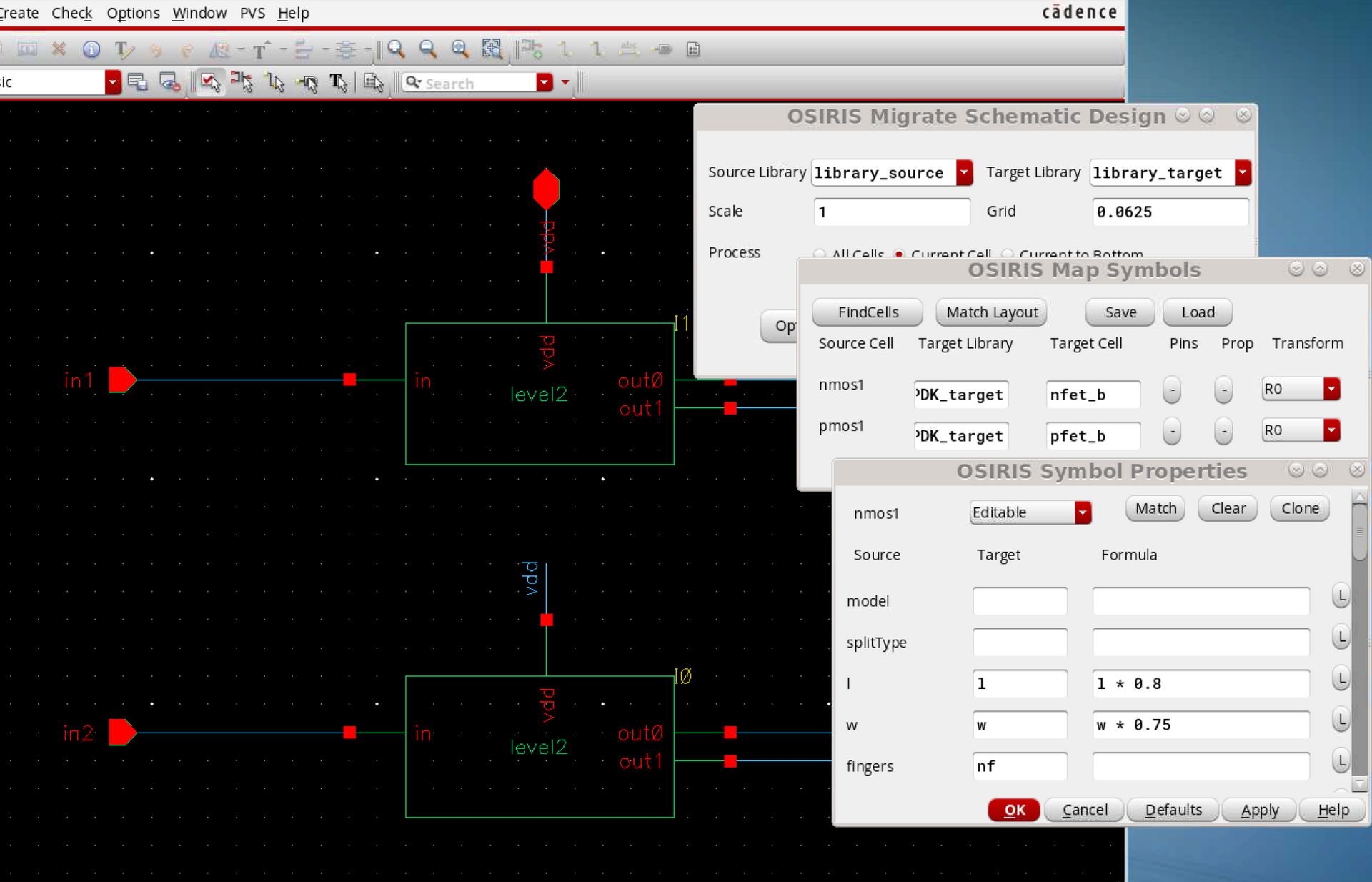1372x882 pixels.
Task: Click the red OK button
Action: [1014, 810]
